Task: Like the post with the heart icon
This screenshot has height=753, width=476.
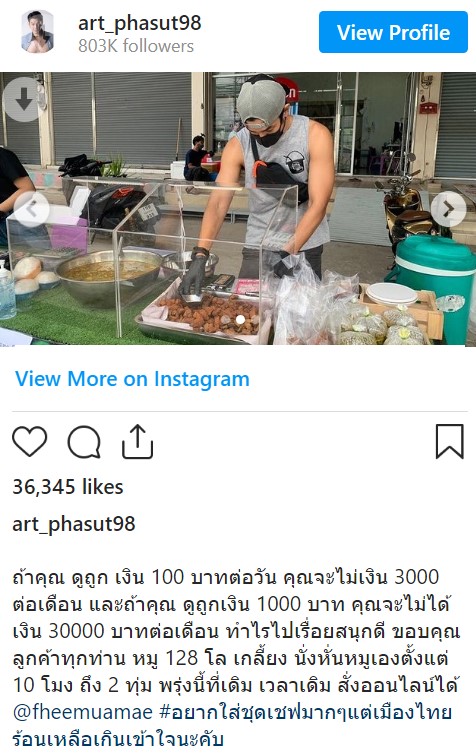Action: 29,441
